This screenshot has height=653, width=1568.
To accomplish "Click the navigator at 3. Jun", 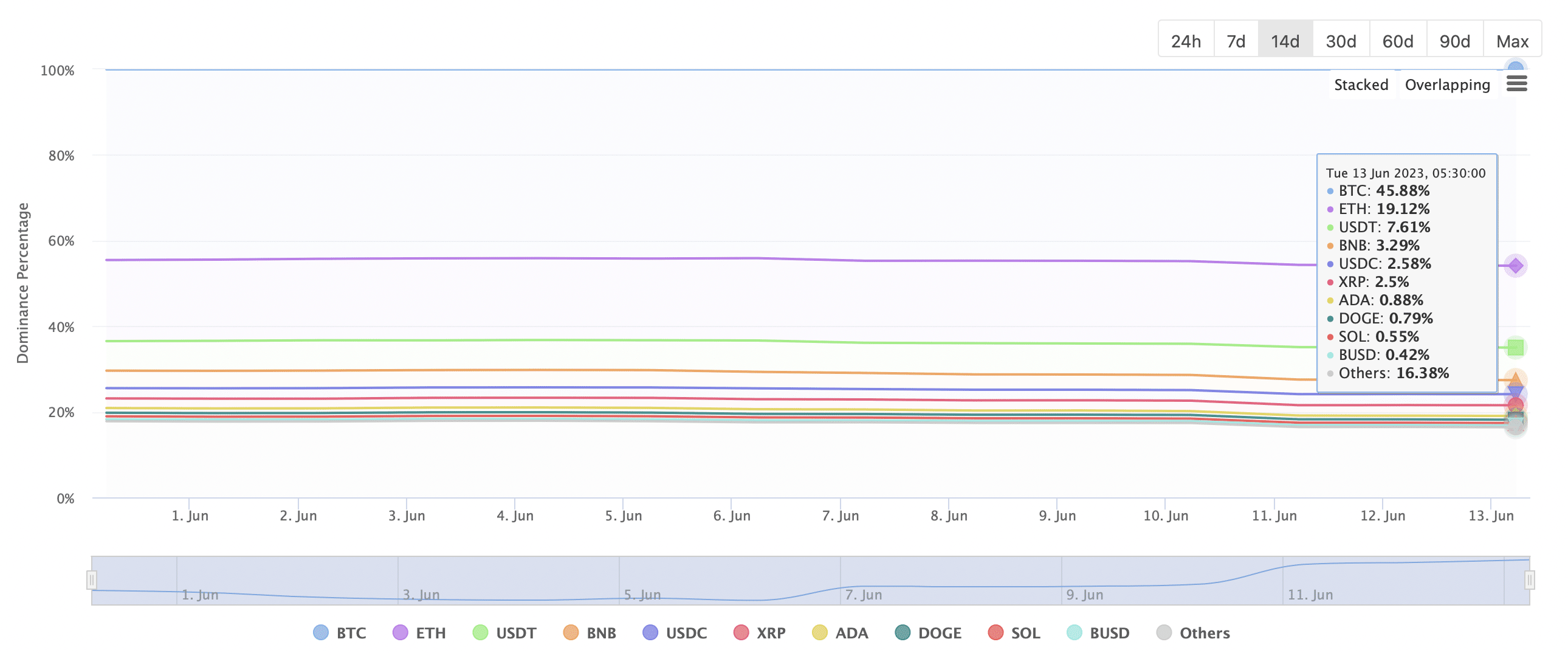I will click(421, 595).
